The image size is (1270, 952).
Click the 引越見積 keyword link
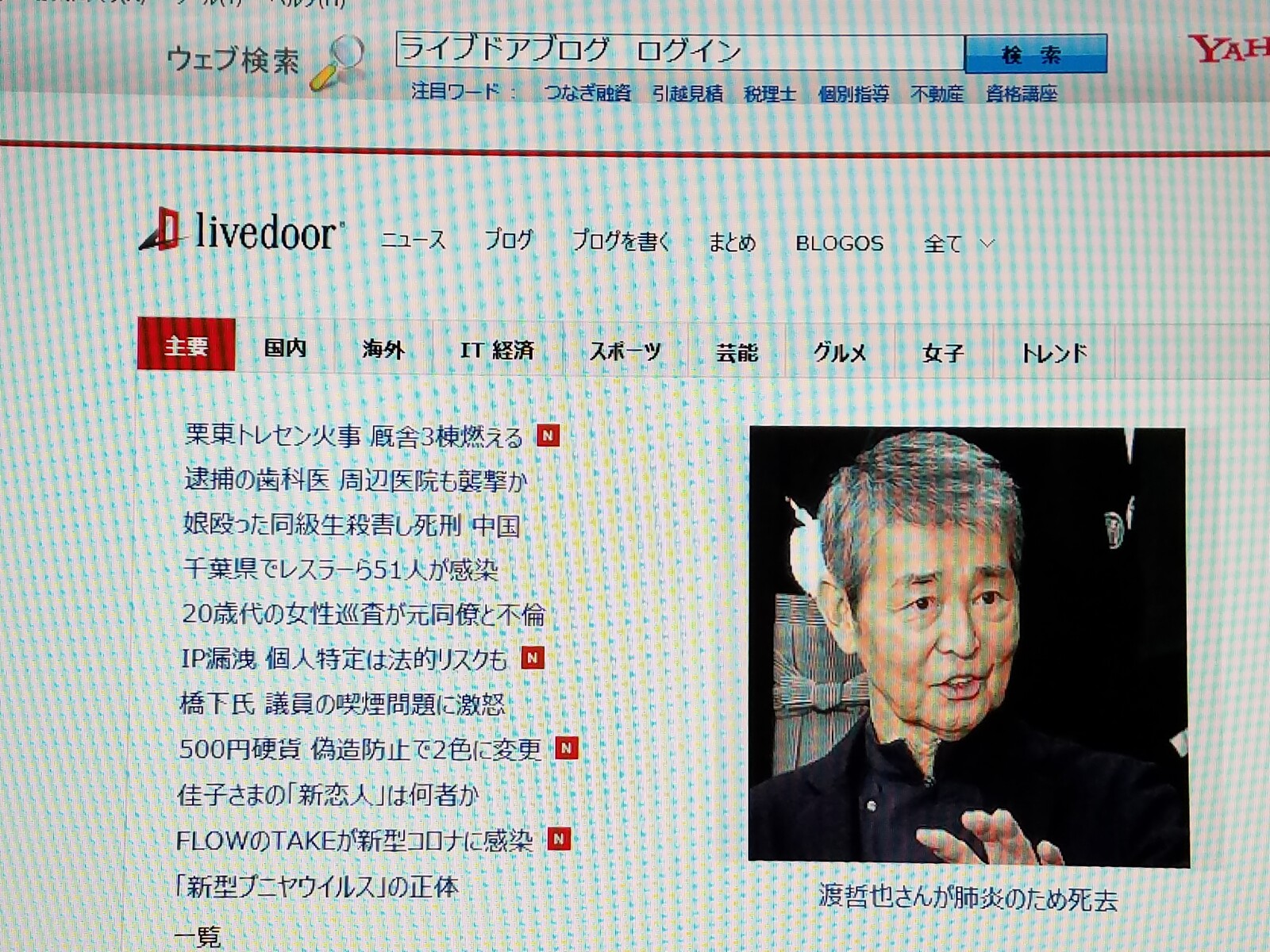687,94
